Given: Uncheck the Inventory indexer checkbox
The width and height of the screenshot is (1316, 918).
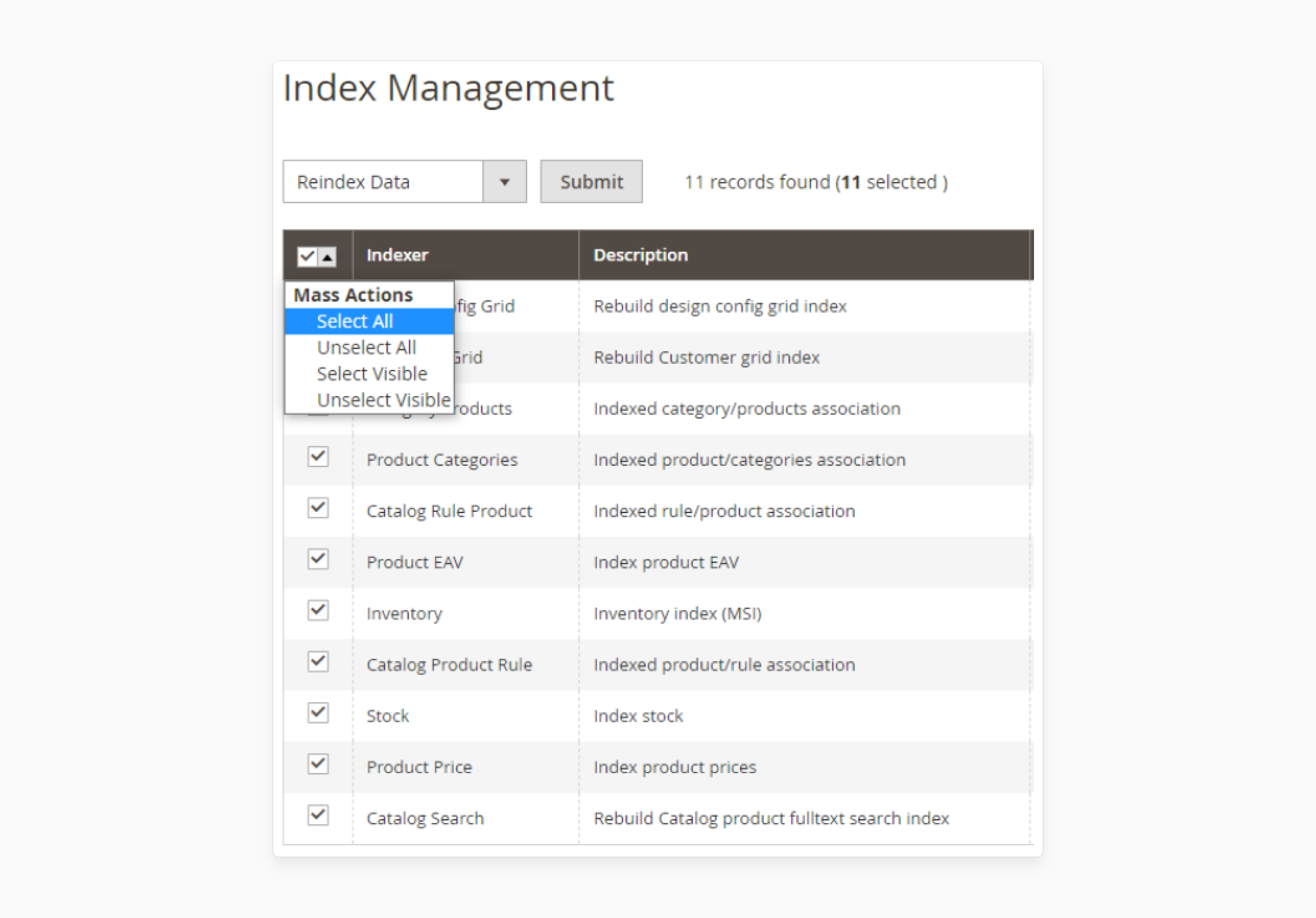Looking at the screenshot, I should click(x=318, y=611).
